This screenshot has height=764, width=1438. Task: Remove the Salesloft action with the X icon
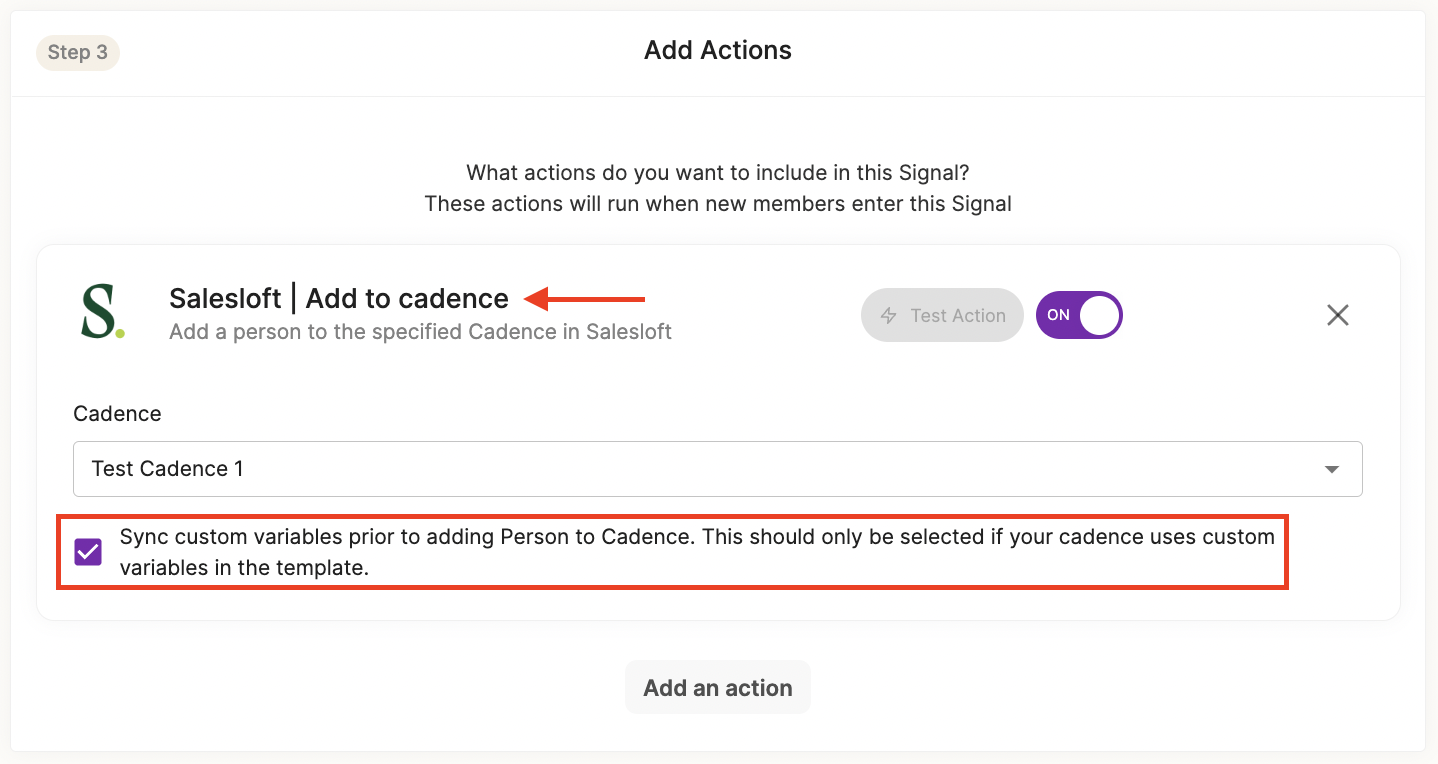click(1337, 316)
